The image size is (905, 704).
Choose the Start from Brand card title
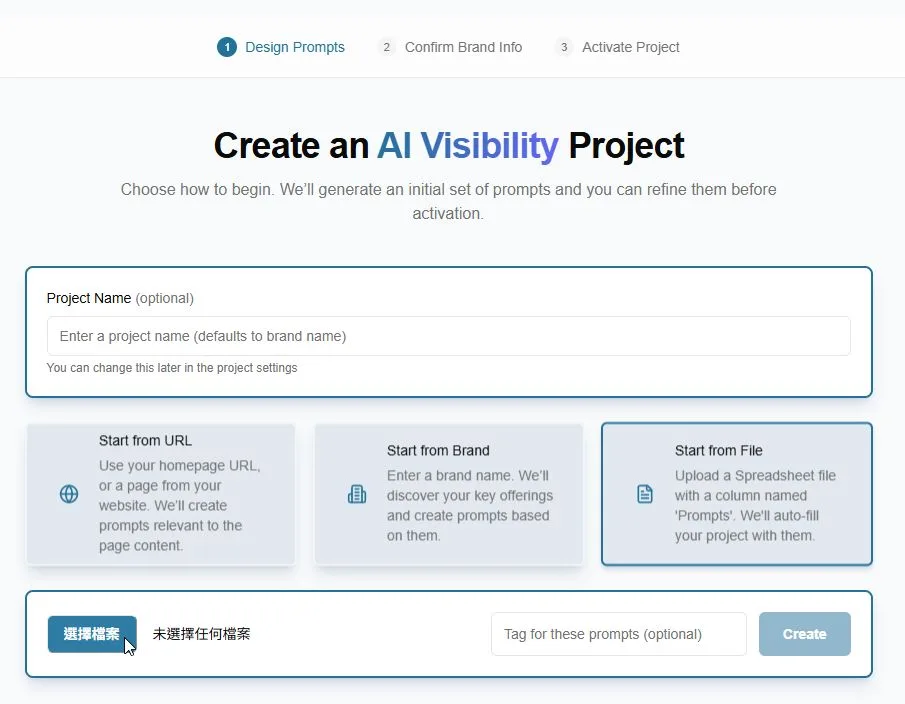pyautogui.click(x=438, y=450)
